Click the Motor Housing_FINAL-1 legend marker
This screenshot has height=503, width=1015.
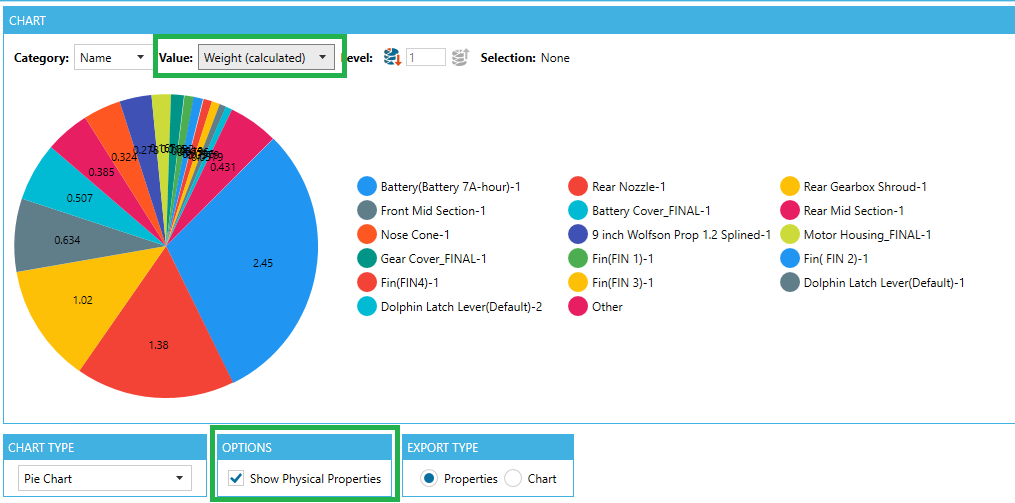[x=789, y=234]
